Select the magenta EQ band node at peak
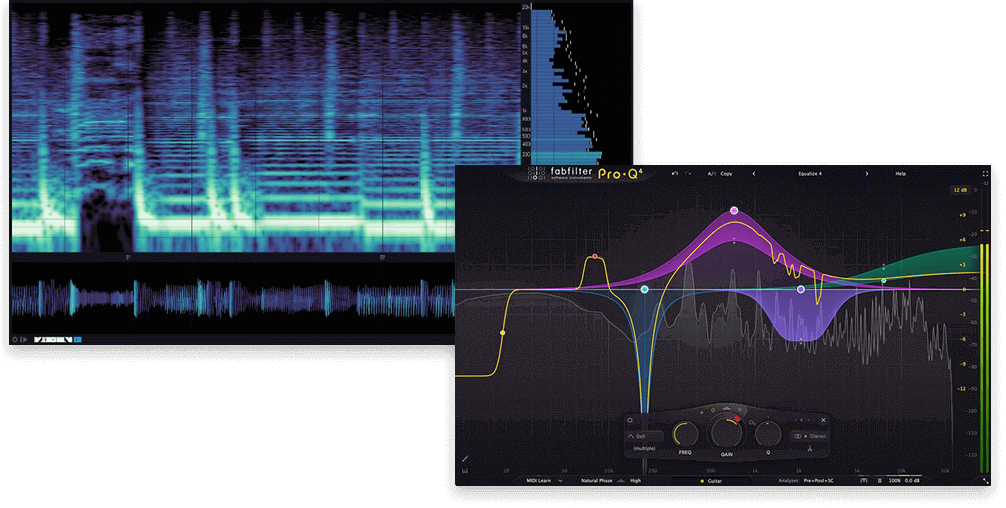Screen dimensions: 1006x508 (x=734, y=211)
